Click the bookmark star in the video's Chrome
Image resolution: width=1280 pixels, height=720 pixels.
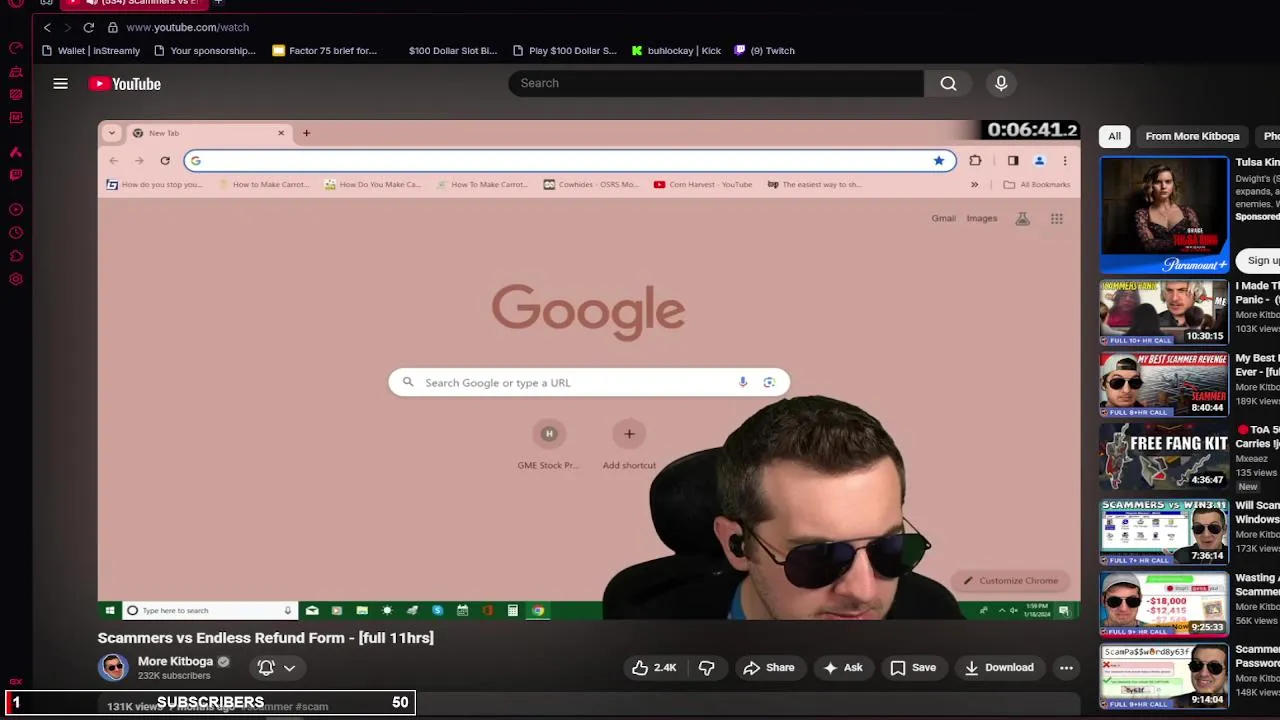coord(938,161)
